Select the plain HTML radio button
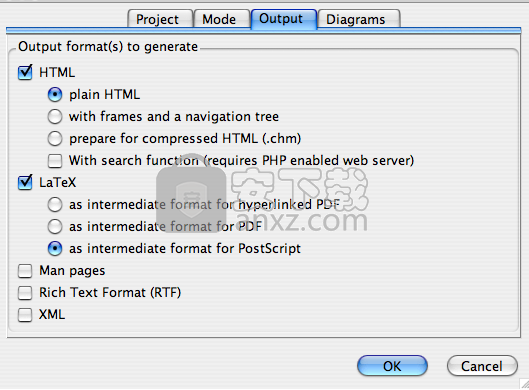Screen dimensions: 529x390 (x=55, y=94)
